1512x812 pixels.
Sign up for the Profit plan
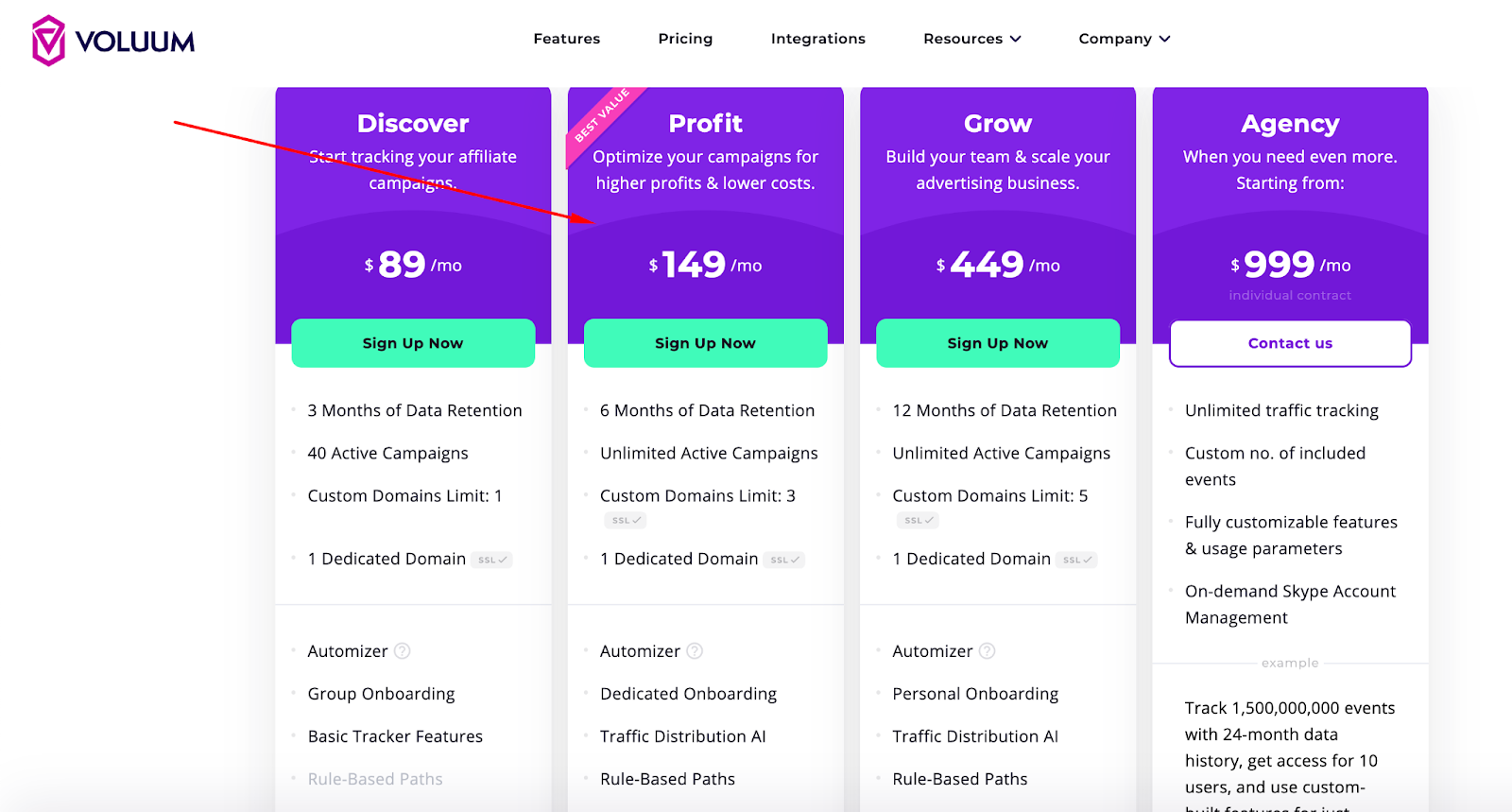706,343
